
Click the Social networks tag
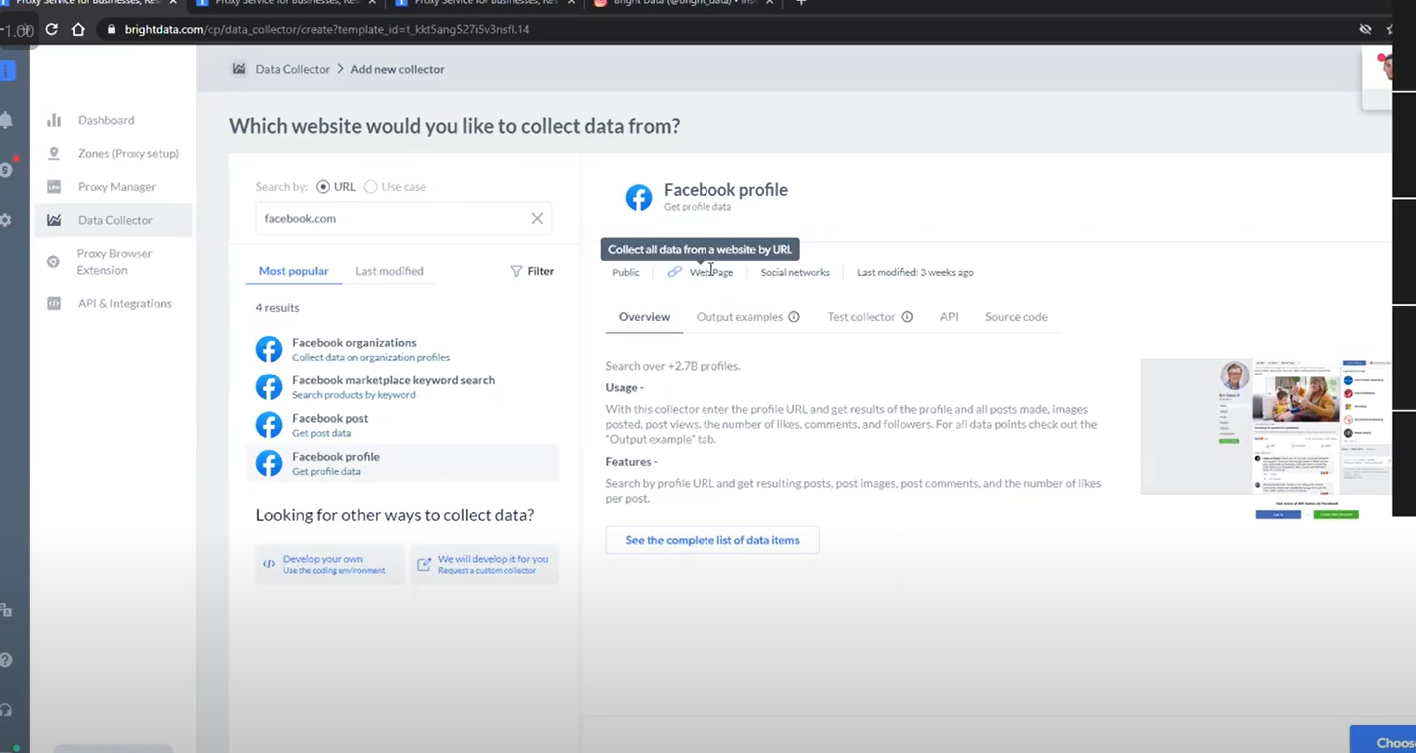coord(795,272)
